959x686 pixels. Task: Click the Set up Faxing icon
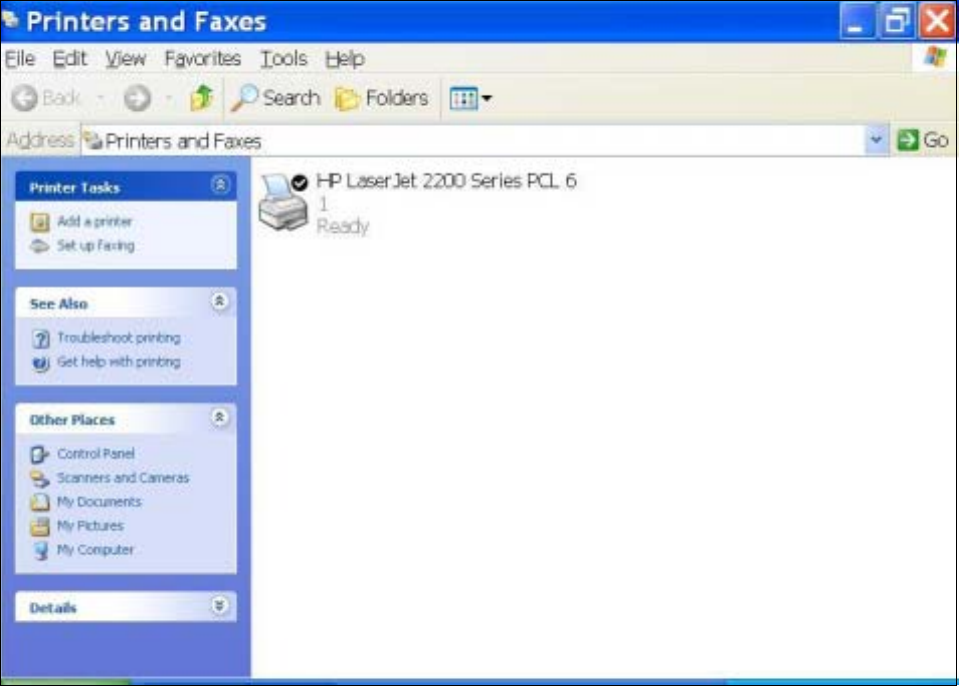pos(40,246)
